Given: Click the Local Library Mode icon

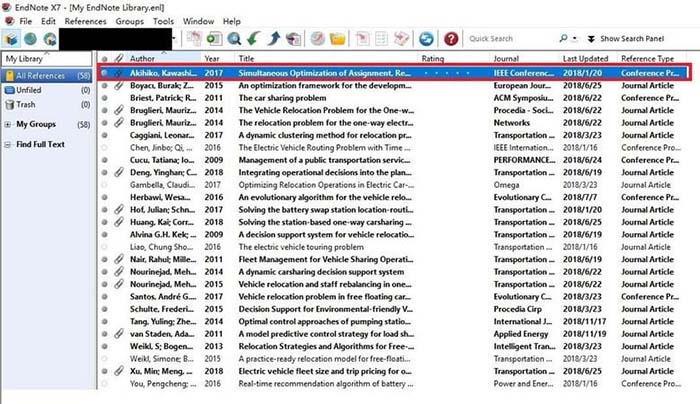Looking at the screenshot, I should 11,38.
